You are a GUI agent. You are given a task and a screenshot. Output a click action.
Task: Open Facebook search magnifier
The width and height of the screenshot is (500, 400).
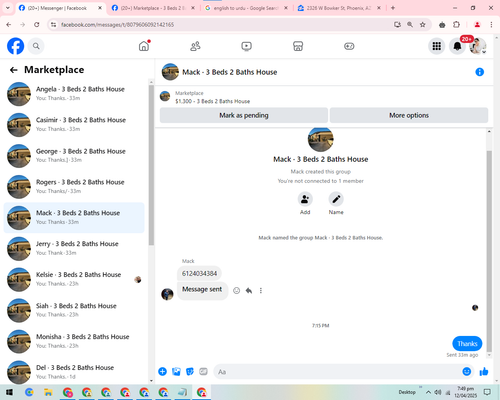(36, 46)
